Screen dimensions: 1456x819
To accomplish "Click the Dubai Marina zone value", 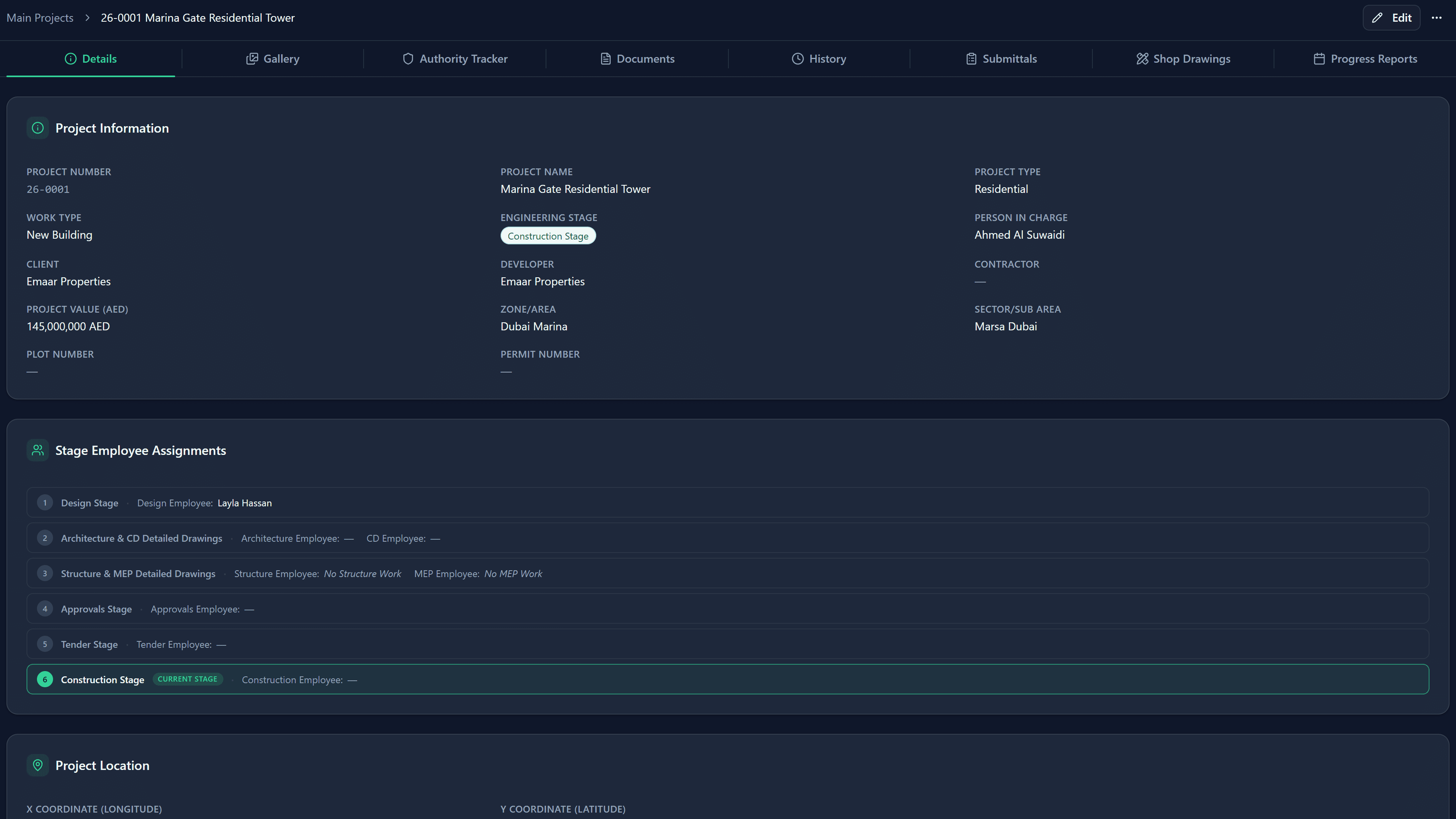I will [534, 326].
